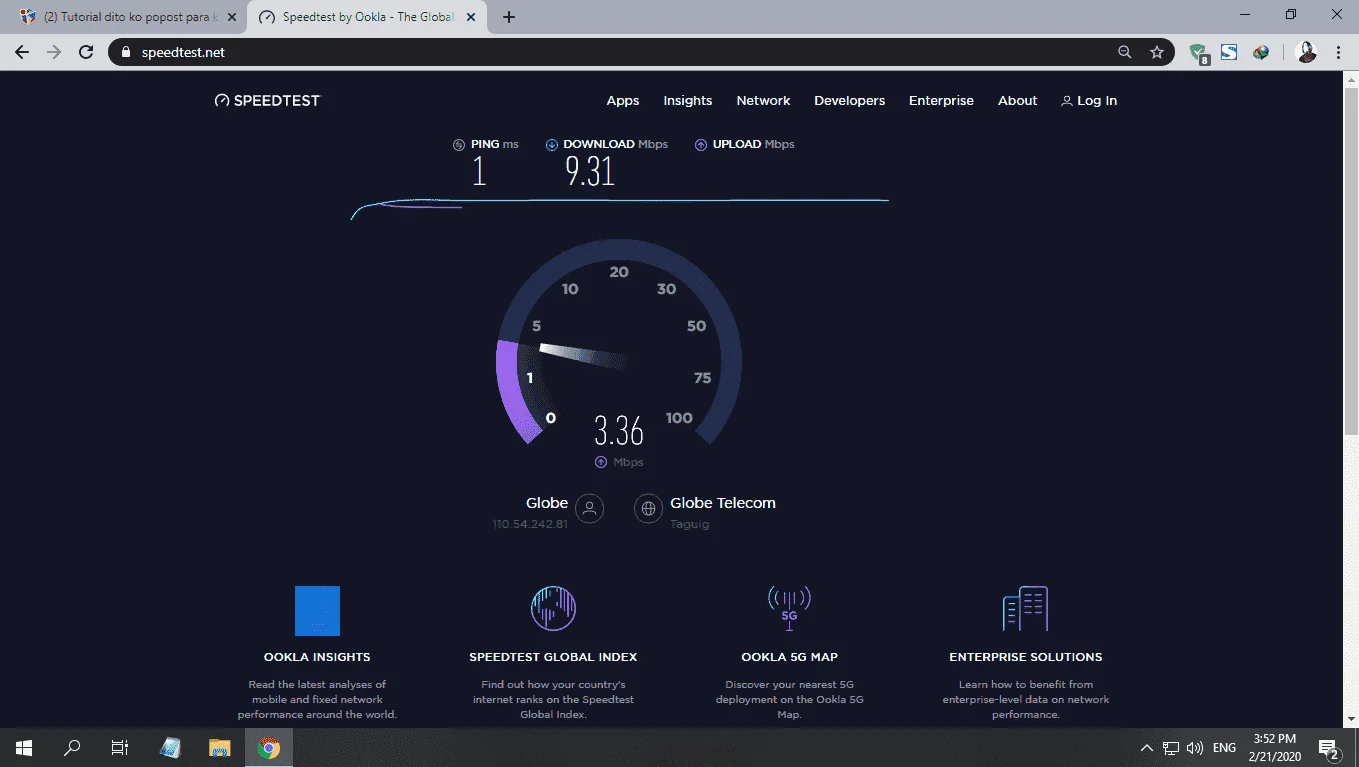Image resolution: width=1359 pixels, height=767 pixels.
Task: Click the Speedtest logo
Action: coord(267,101)
